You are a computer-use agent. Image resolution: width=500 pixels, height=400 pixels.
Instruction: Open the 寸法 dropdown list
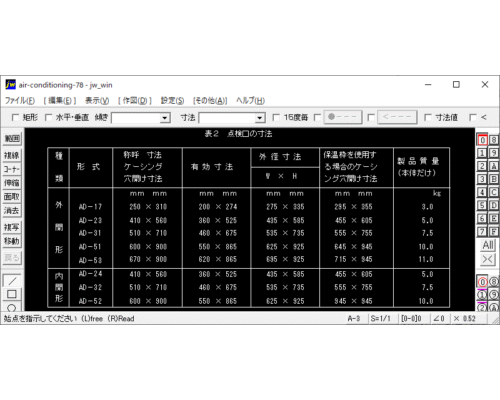[260, 118]
